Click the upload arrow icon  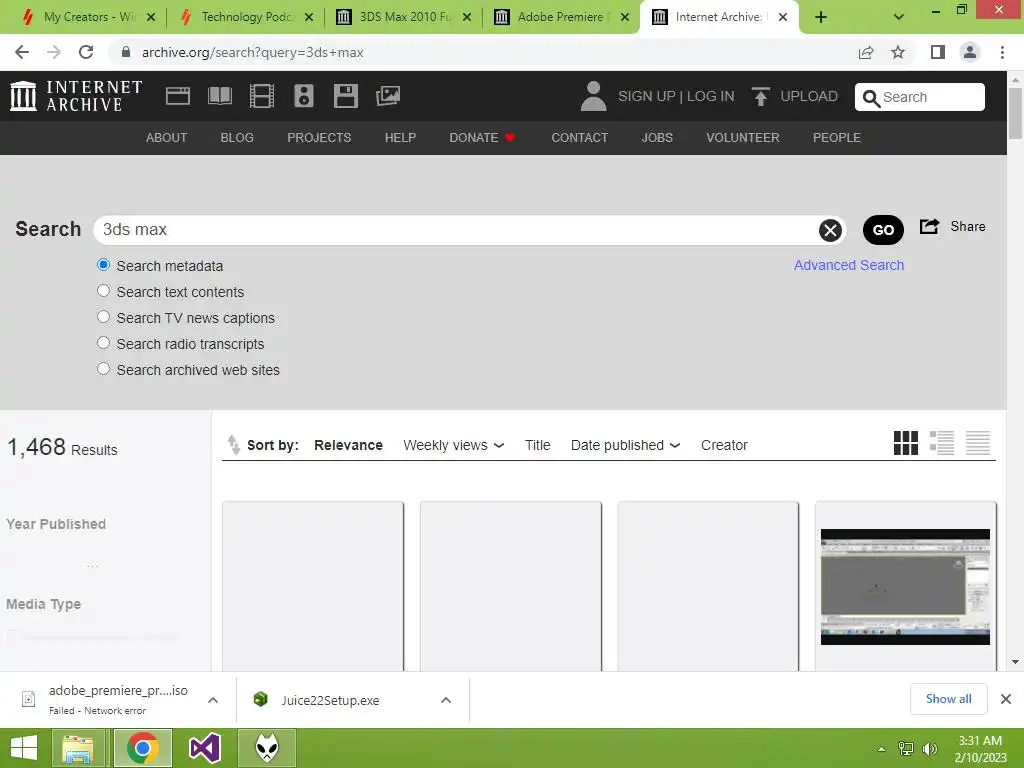pyautogui.click(x=760, y=96)
